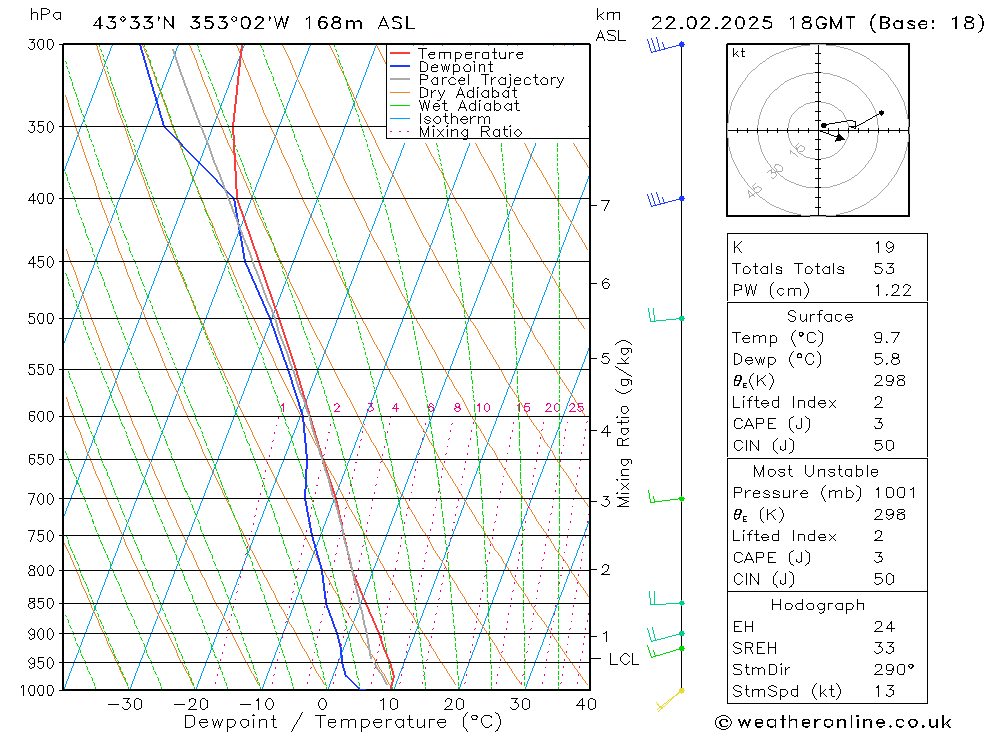Click the gray Parcel Trajectory legend line
1000x733 pixels.
tap(400, 80)
